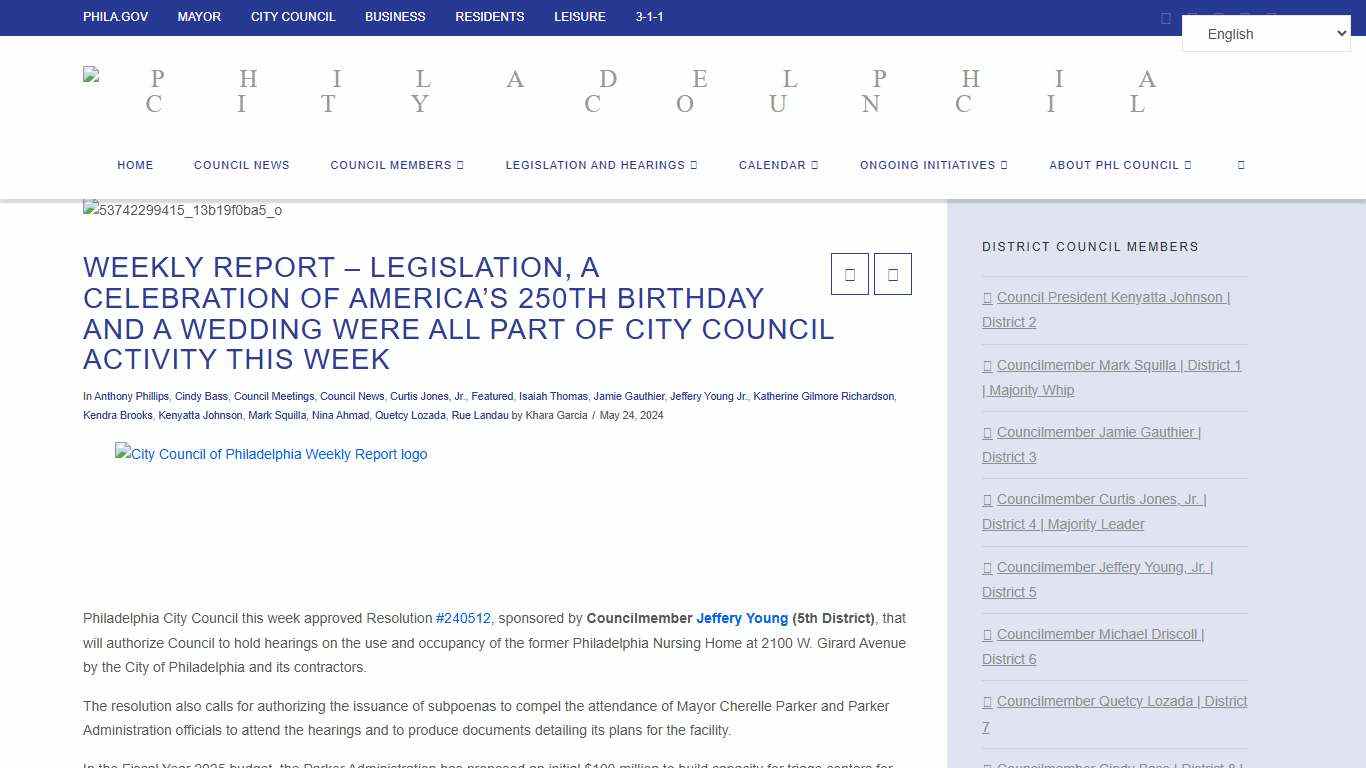Click the Jeffery Young hyperlink in the article

point(742,618)
